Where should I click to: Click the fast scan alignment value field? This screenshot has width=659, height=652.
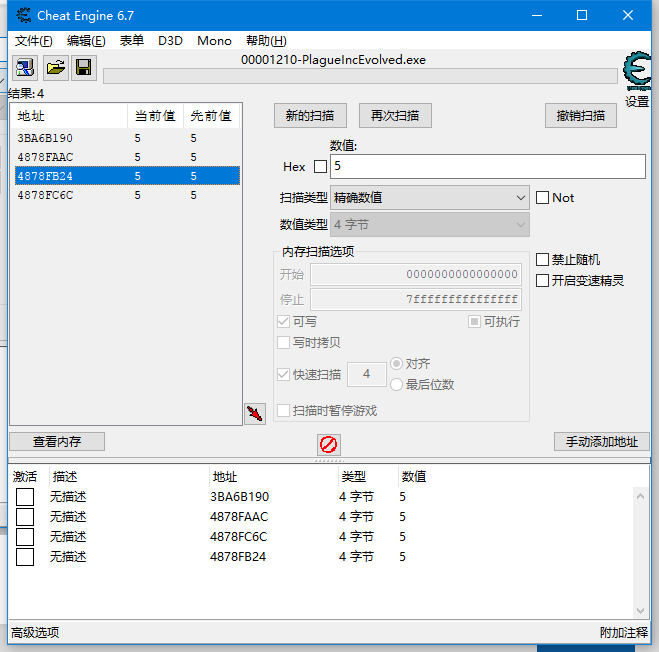366,374
